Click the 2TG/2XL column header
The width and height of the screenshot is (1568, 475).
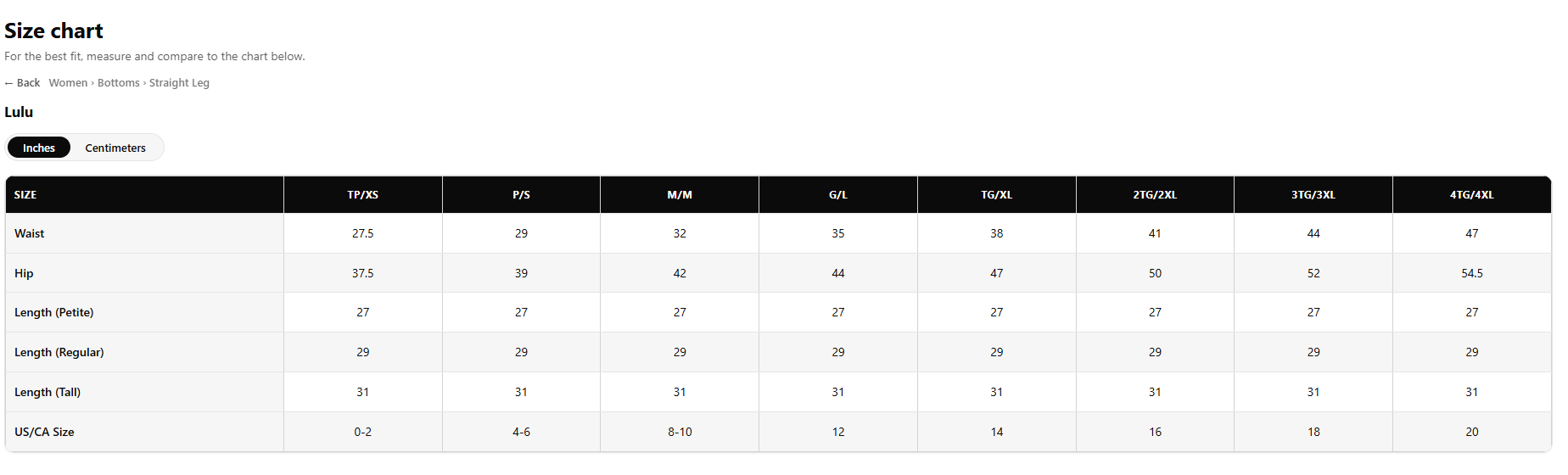pyautogui.click(x=1155, y=195)
